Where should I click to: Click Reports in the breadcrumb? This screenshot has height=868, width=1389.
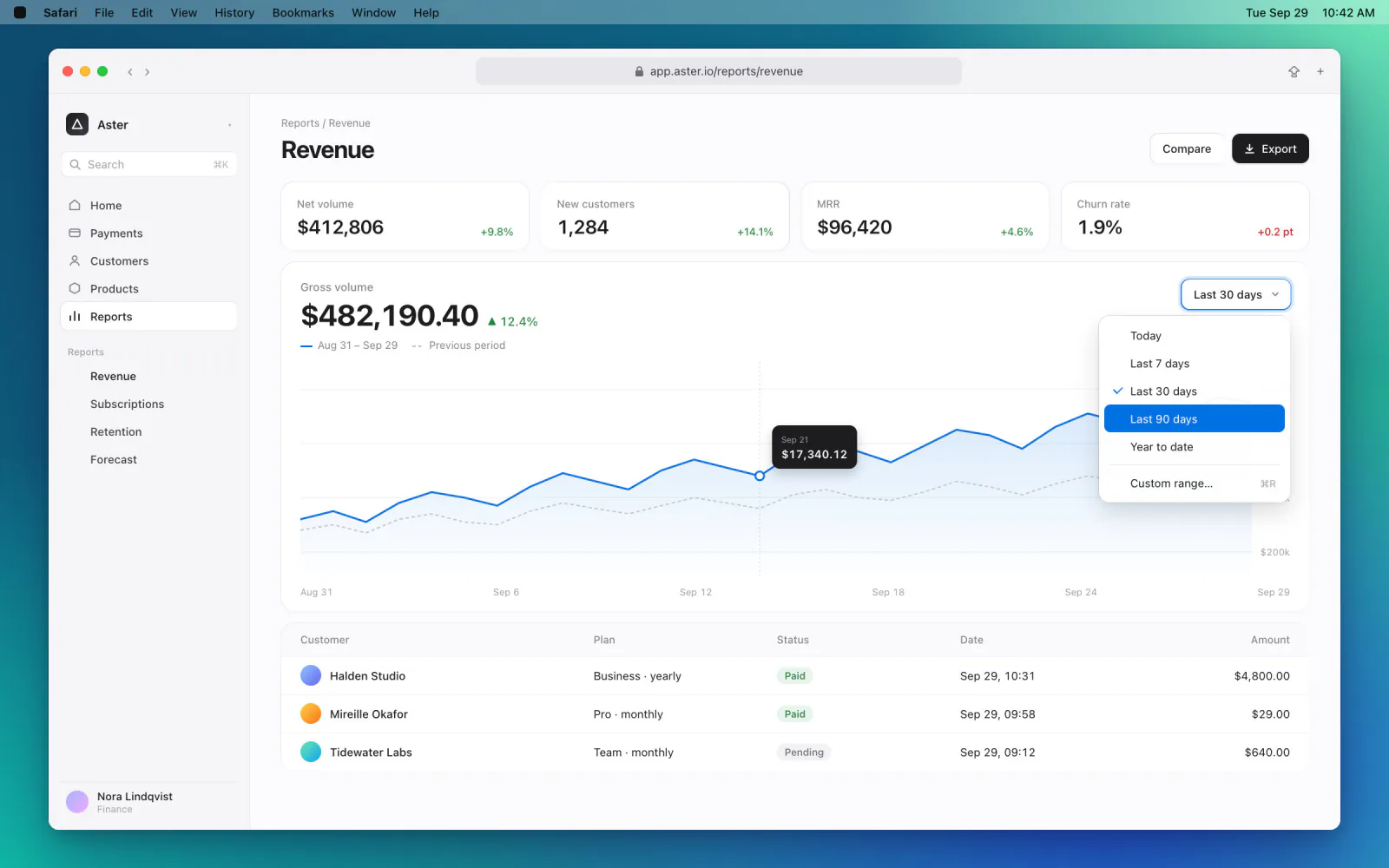[x=300, y=123]
